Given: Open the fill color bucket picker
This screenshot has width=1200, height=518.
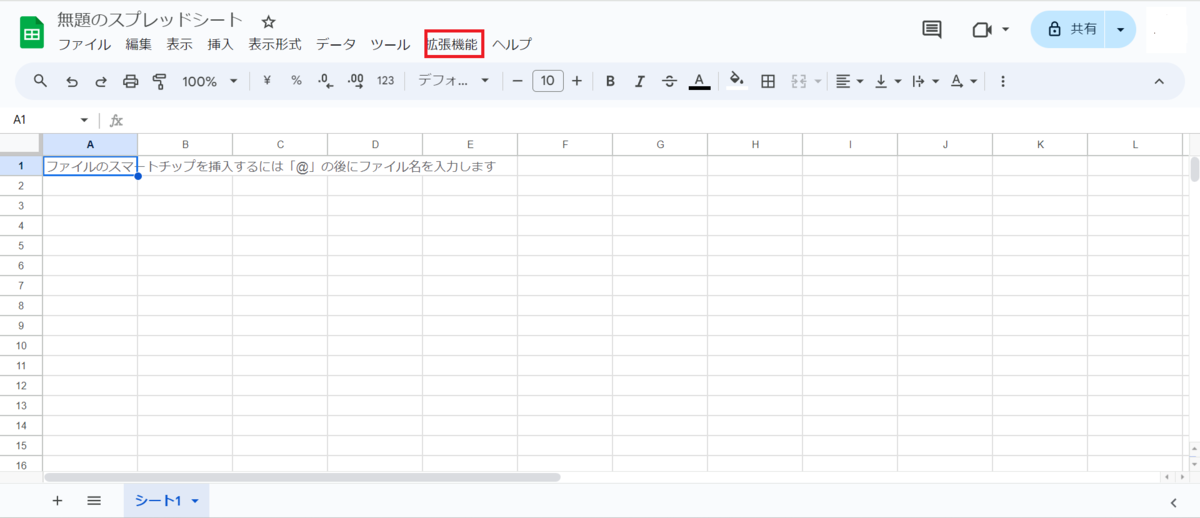Looking at the screenshot, I should point(737,81).
